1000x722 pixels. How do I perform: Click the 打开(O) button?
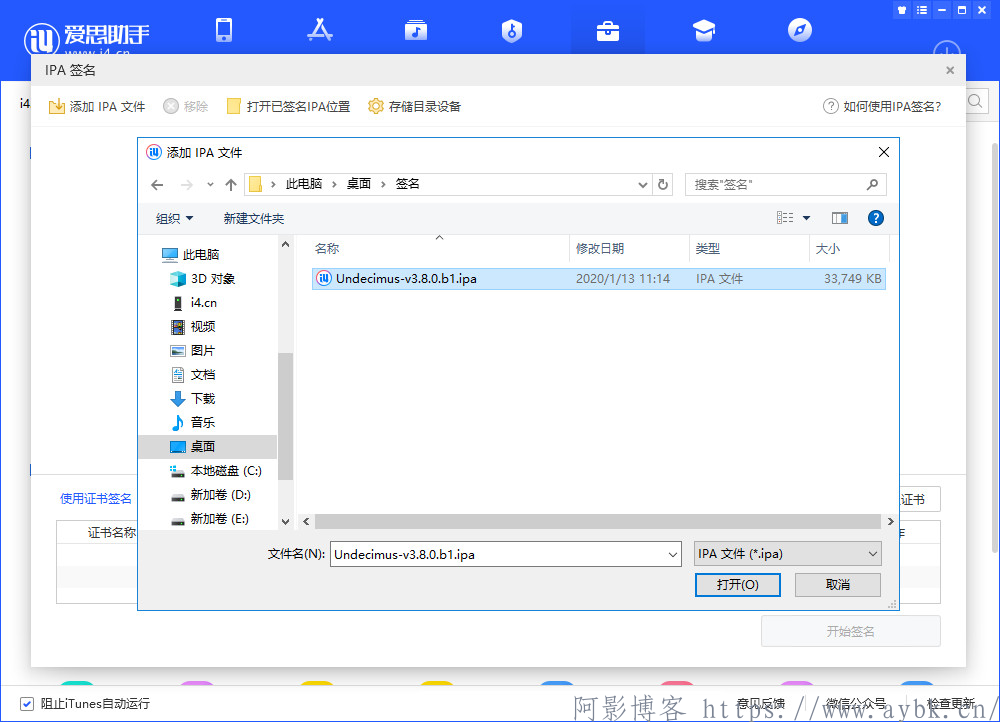tap(738, 585)
